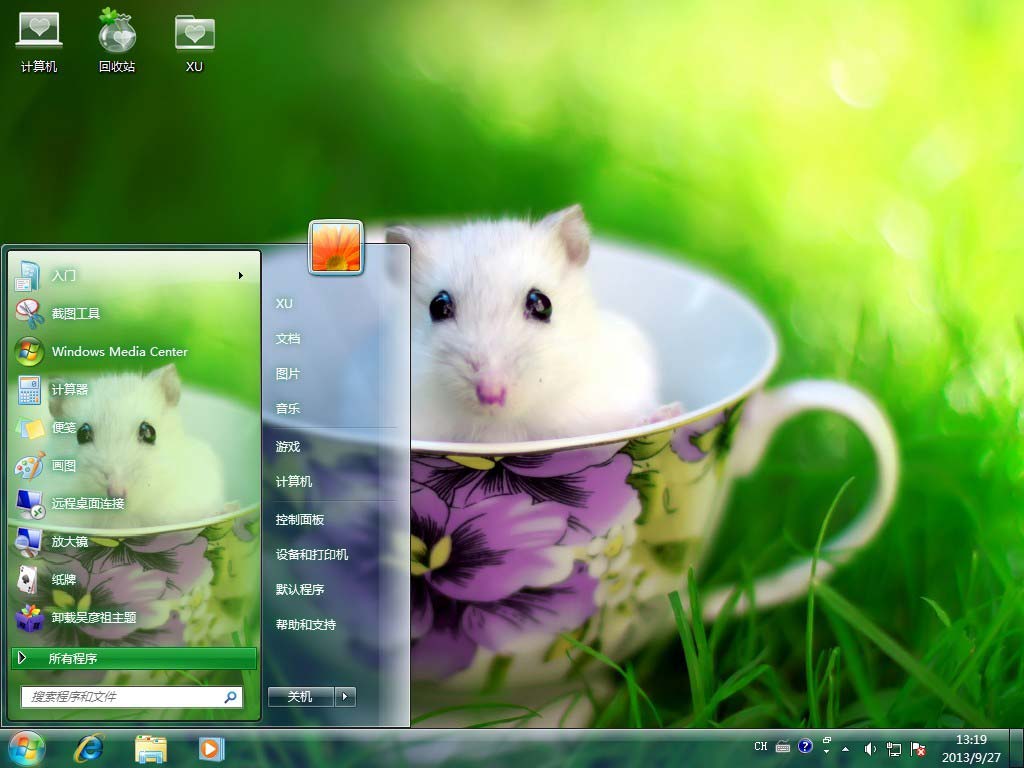Expand the 入门 submenu arrow

pyautogui.click(x=241, y=275)
